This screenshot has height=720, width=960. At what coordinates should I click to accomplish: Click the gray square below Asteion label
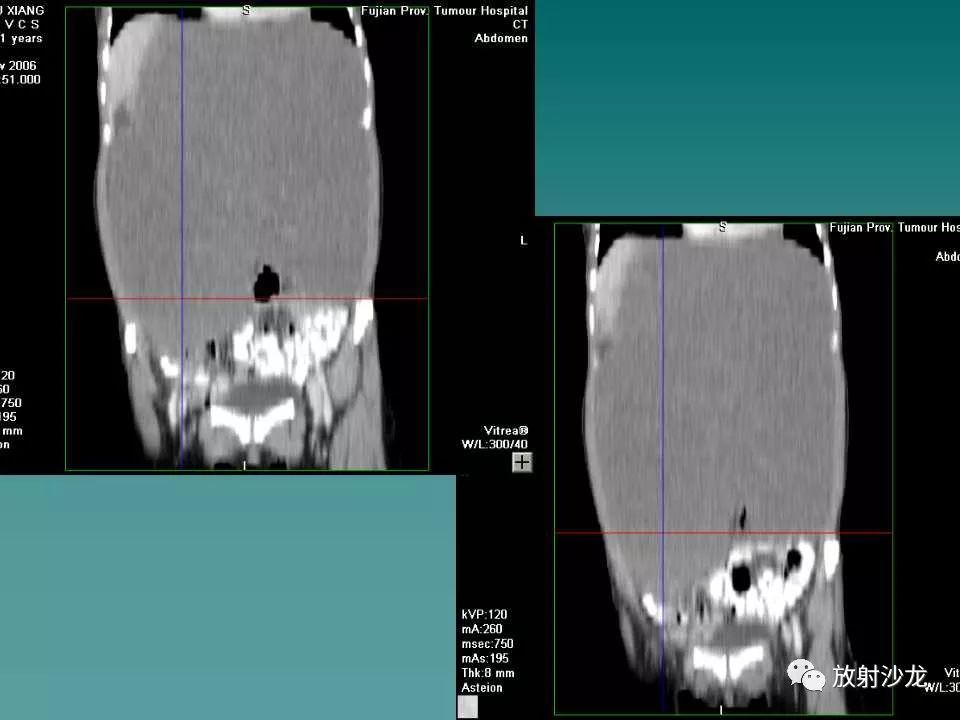point(468,707)
